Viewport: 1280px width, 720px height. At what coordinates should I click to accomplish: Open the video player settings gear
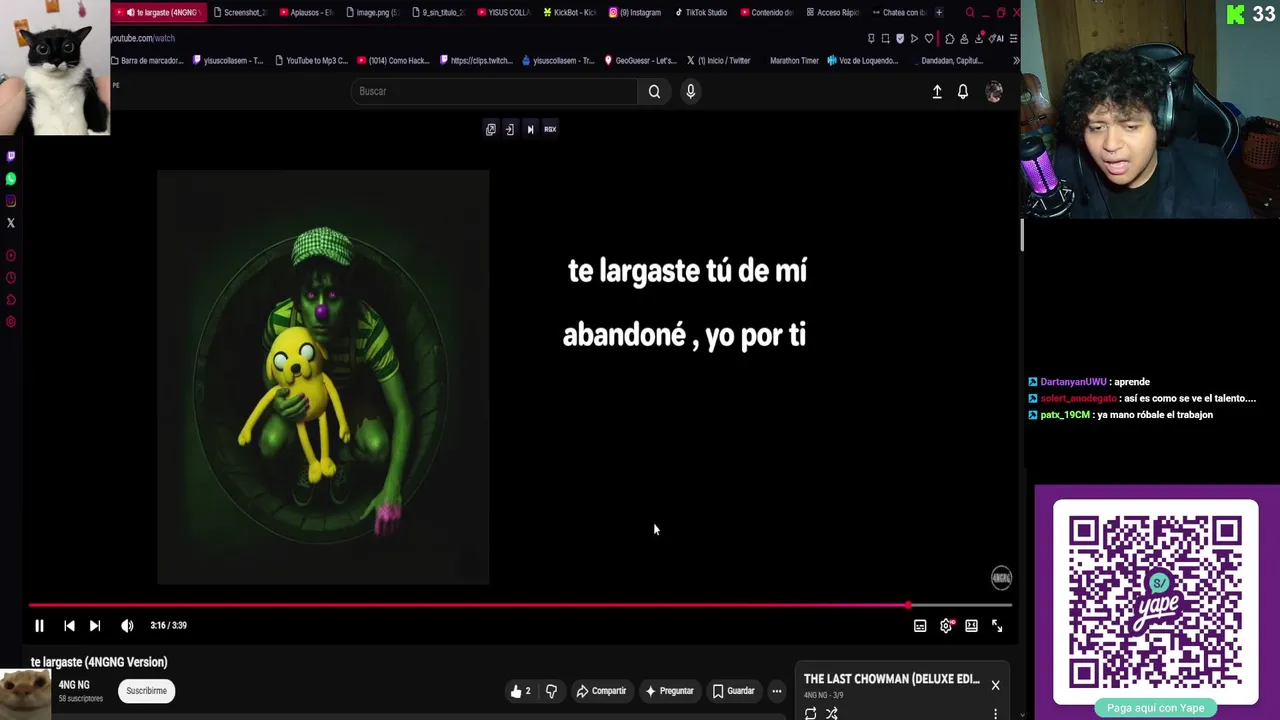click(x=946, y=626)
